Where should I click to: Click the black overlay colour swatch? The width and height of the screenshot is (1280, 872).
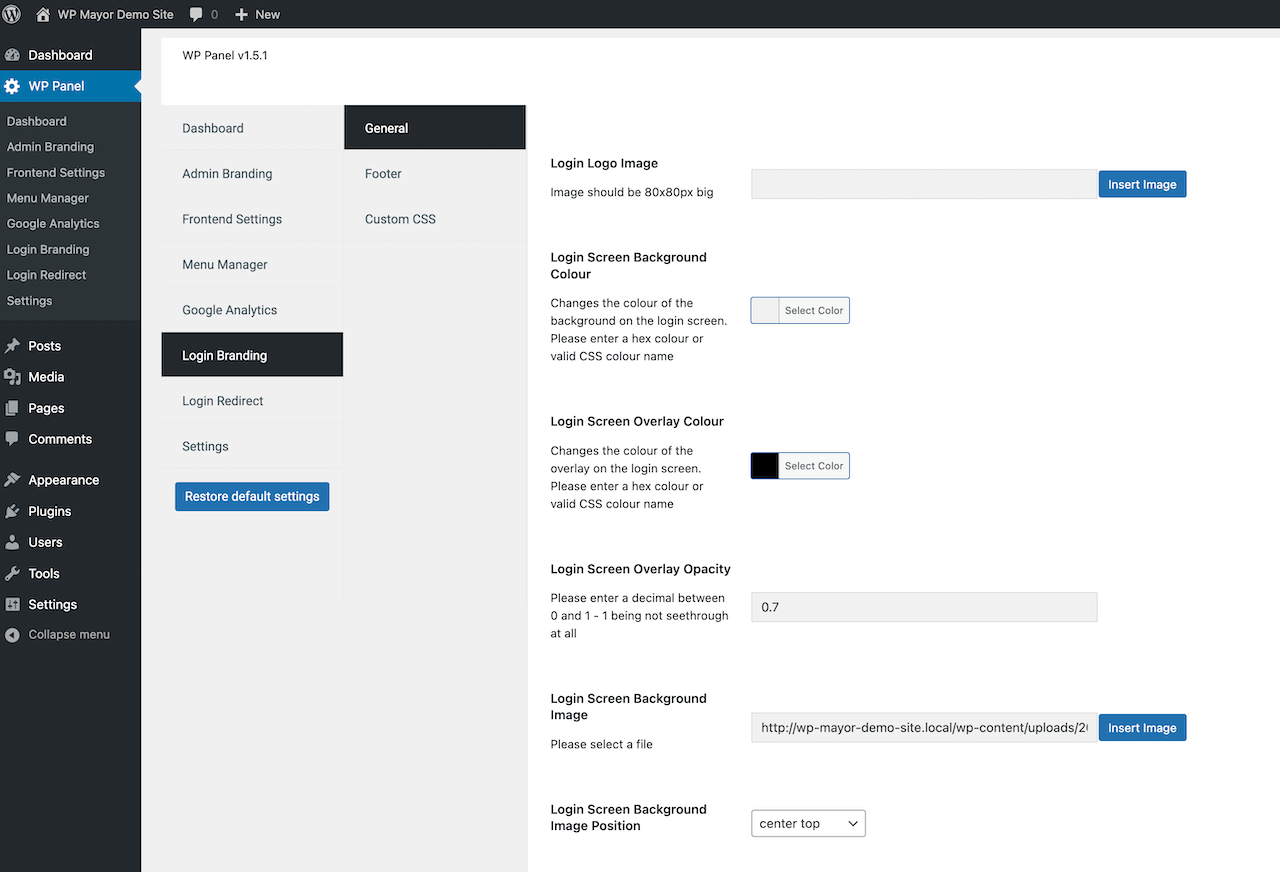pyautogui.click(x=765, y=466)
